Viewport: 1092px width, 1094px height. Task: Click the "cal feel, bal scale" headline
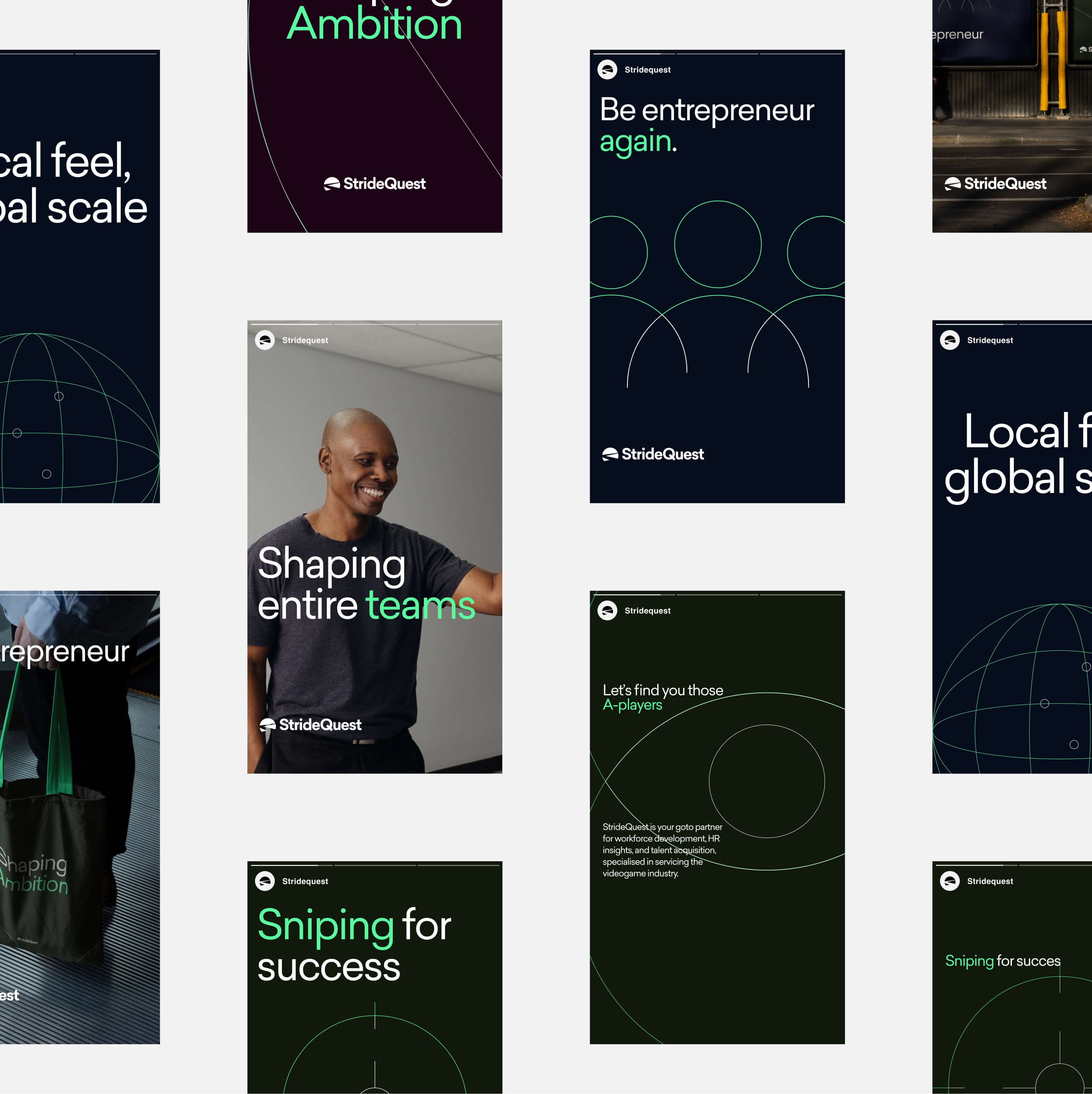(x=74, y=183)
